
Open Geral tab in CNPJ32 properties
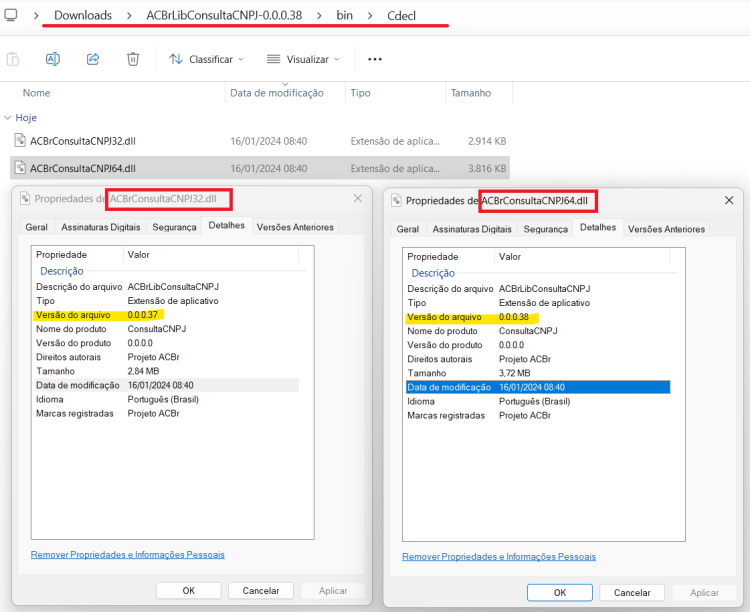click(37, 227)
